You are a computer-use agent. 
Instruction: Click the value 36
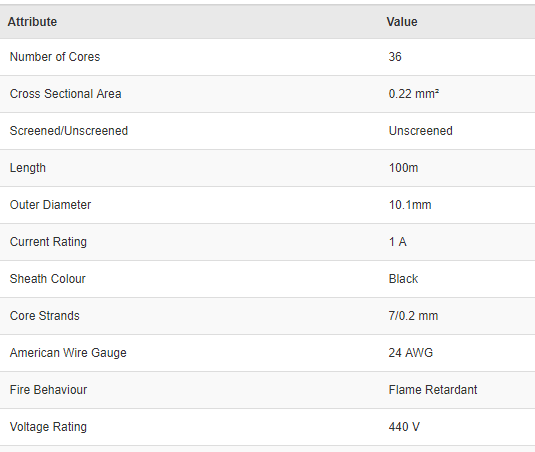tap(395, 57)
